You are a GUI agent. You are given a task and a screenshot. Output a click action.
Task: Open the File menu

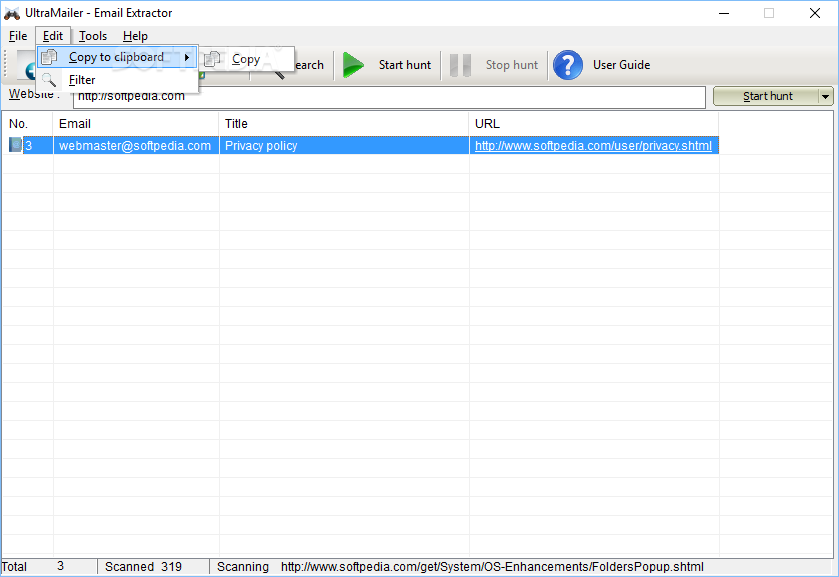click(18, 36)
